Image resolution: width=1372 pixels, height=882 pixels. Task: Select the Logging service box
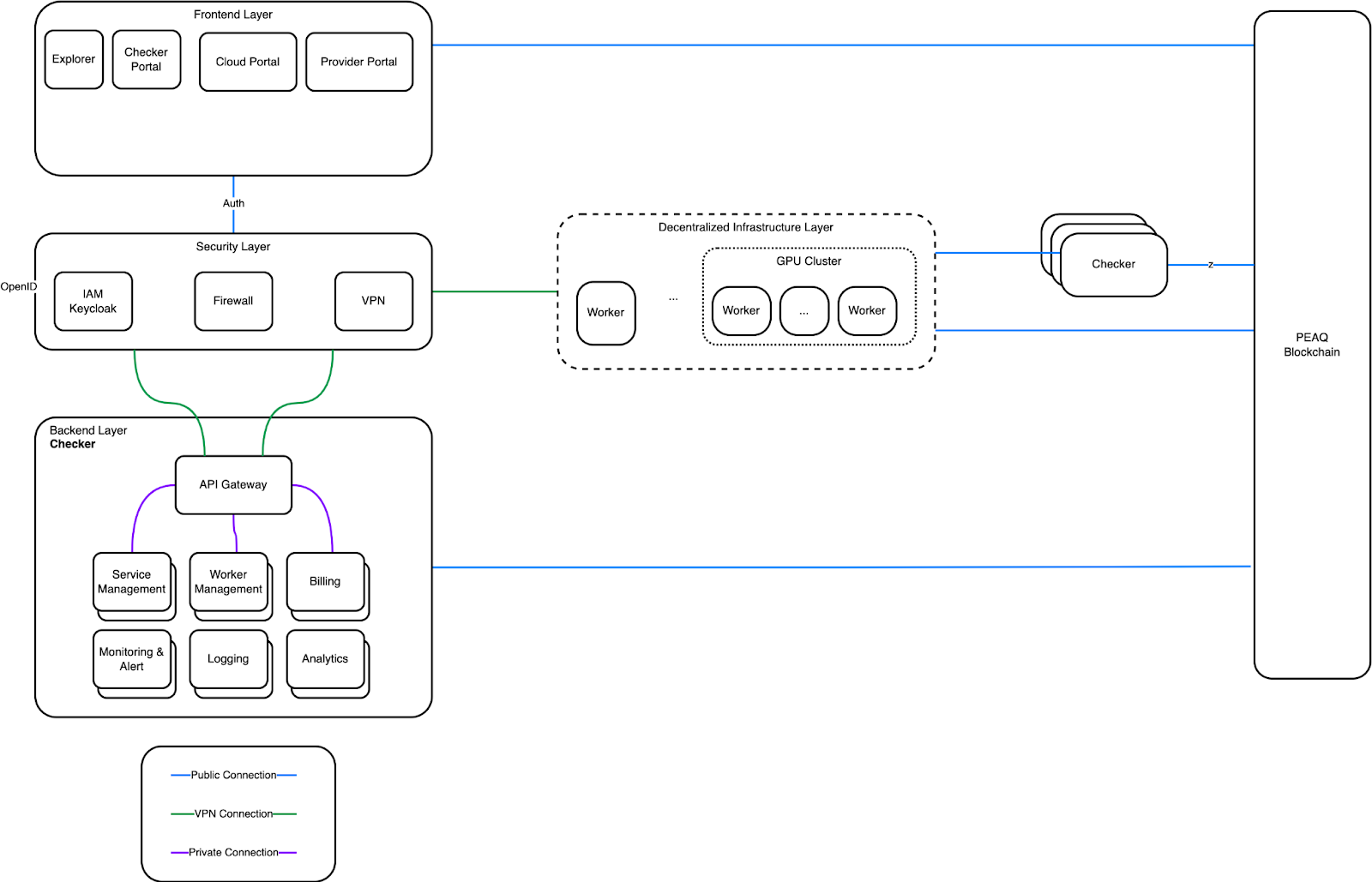228,658
